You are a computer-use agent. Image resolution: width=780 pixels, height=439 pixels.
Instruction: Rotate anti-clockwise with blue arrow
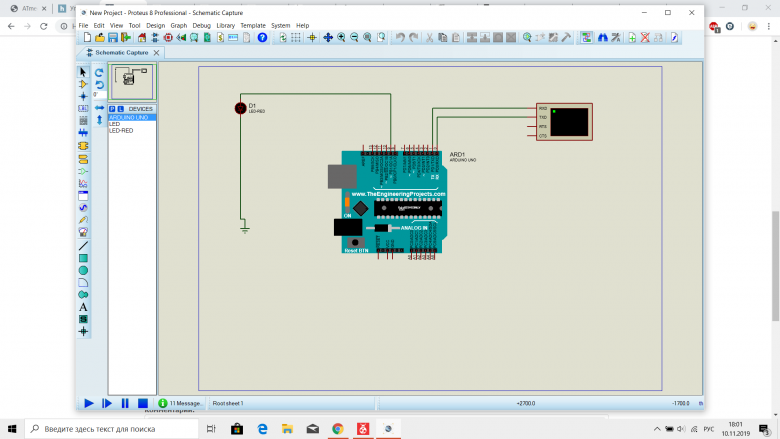click(x=99, y=85)
